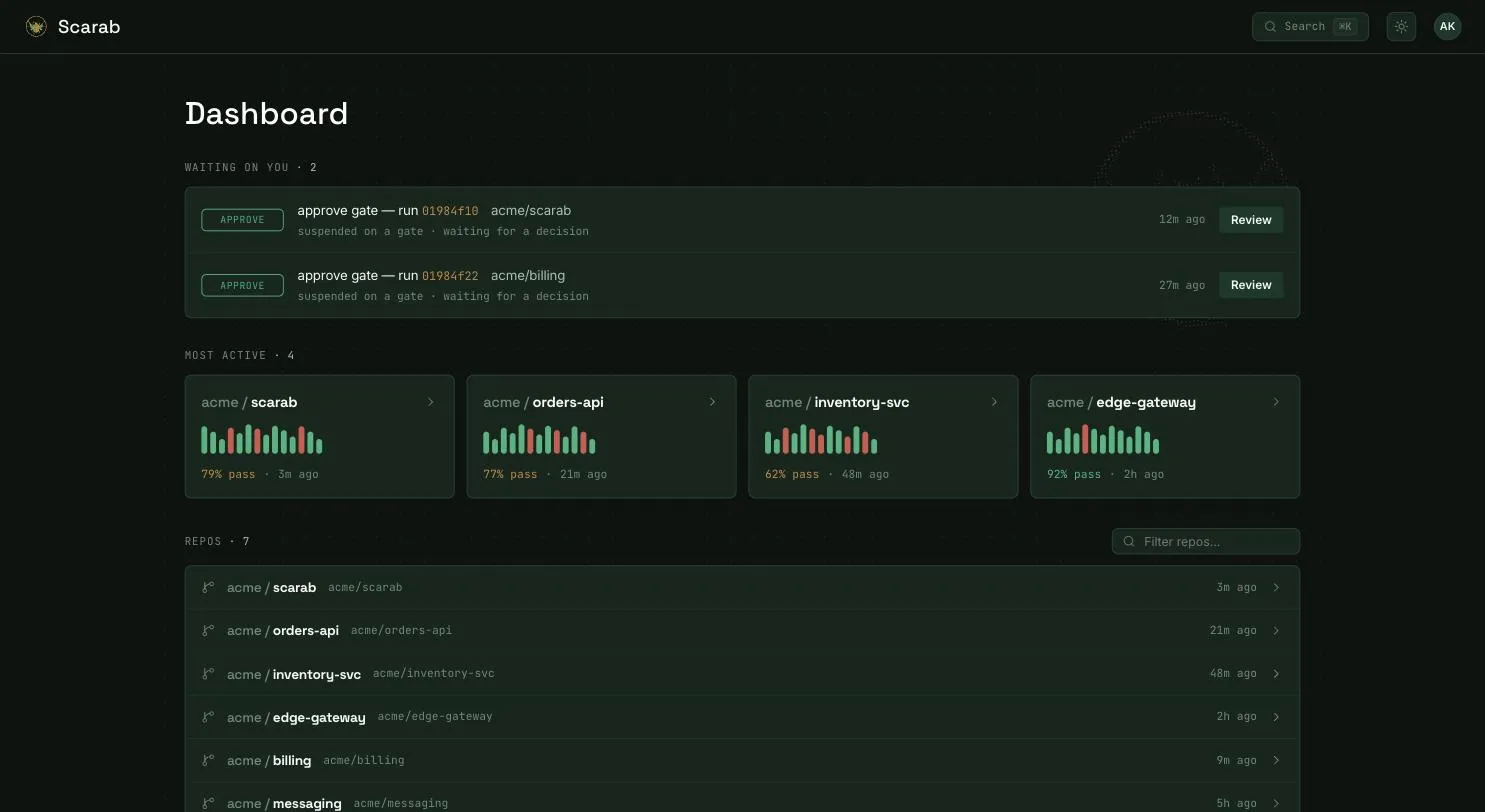
Task: Open orders-api card via its chevron
Action: 713,402
